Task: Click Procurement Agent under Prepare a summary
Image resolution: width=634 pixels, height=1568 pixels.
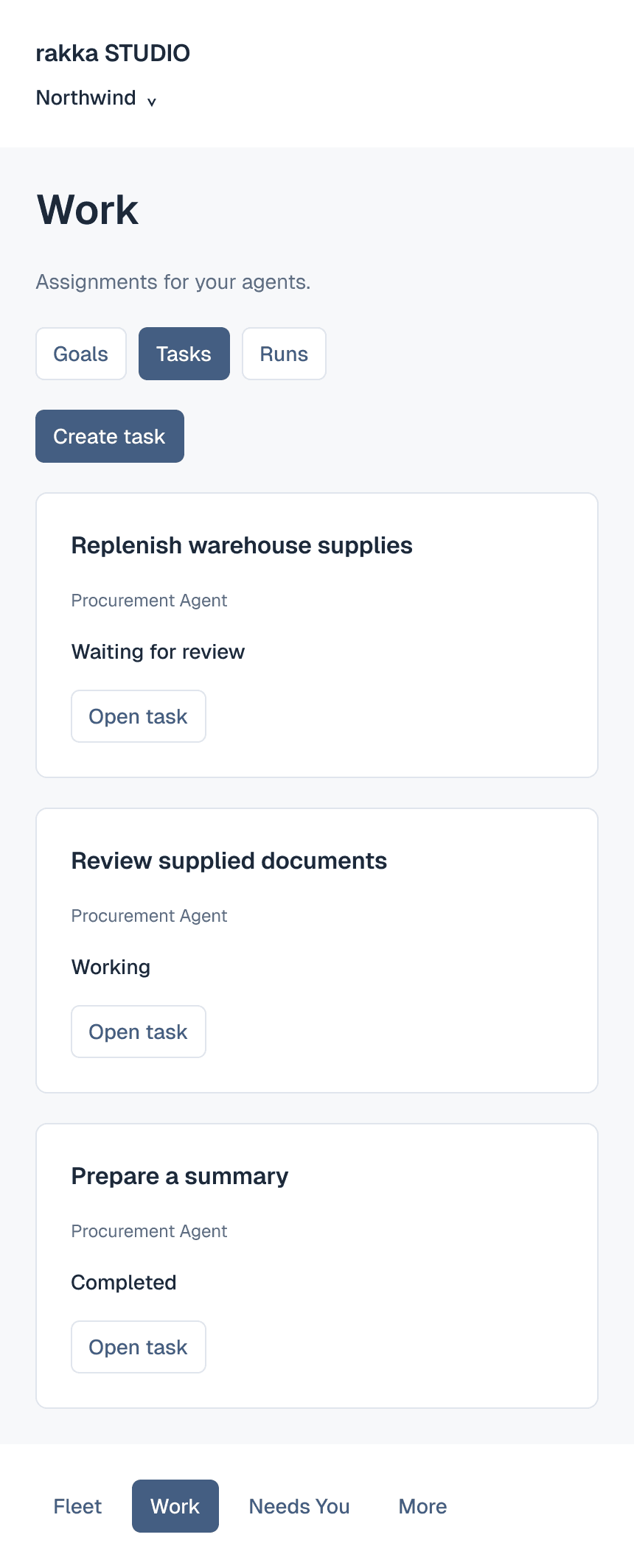Action: point(150,1231)
